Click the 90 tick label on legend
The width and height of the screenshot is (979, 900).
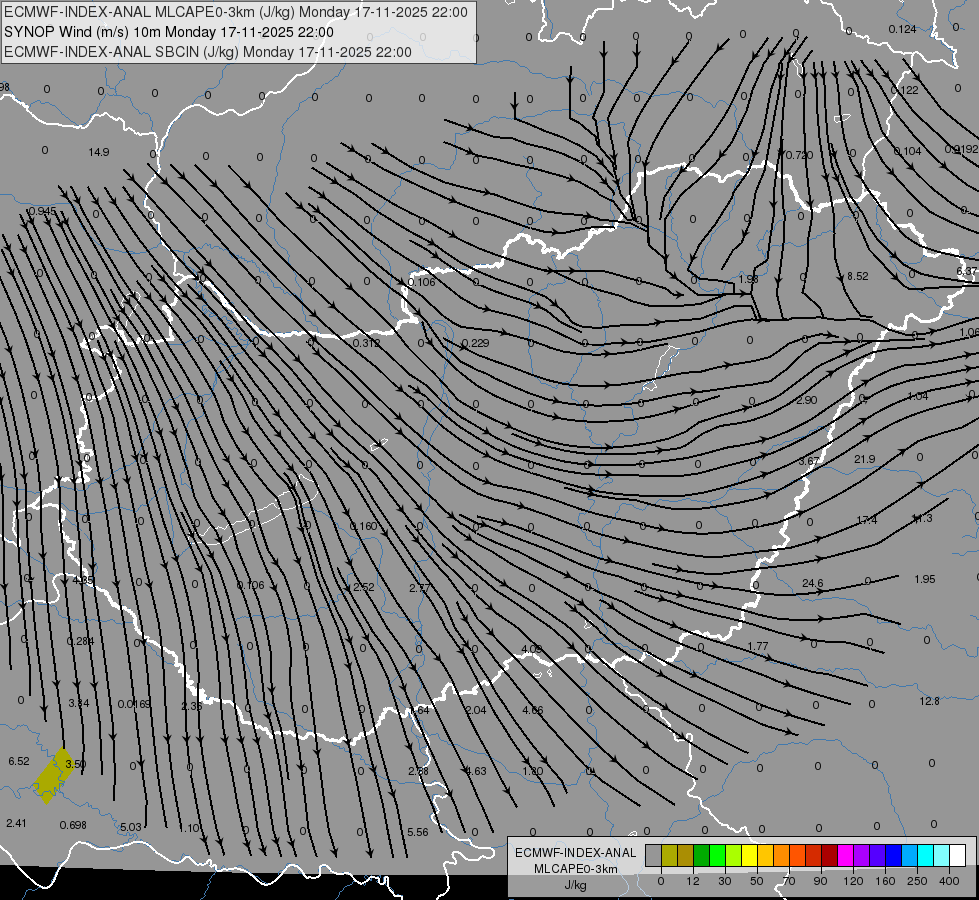point(820,881)
